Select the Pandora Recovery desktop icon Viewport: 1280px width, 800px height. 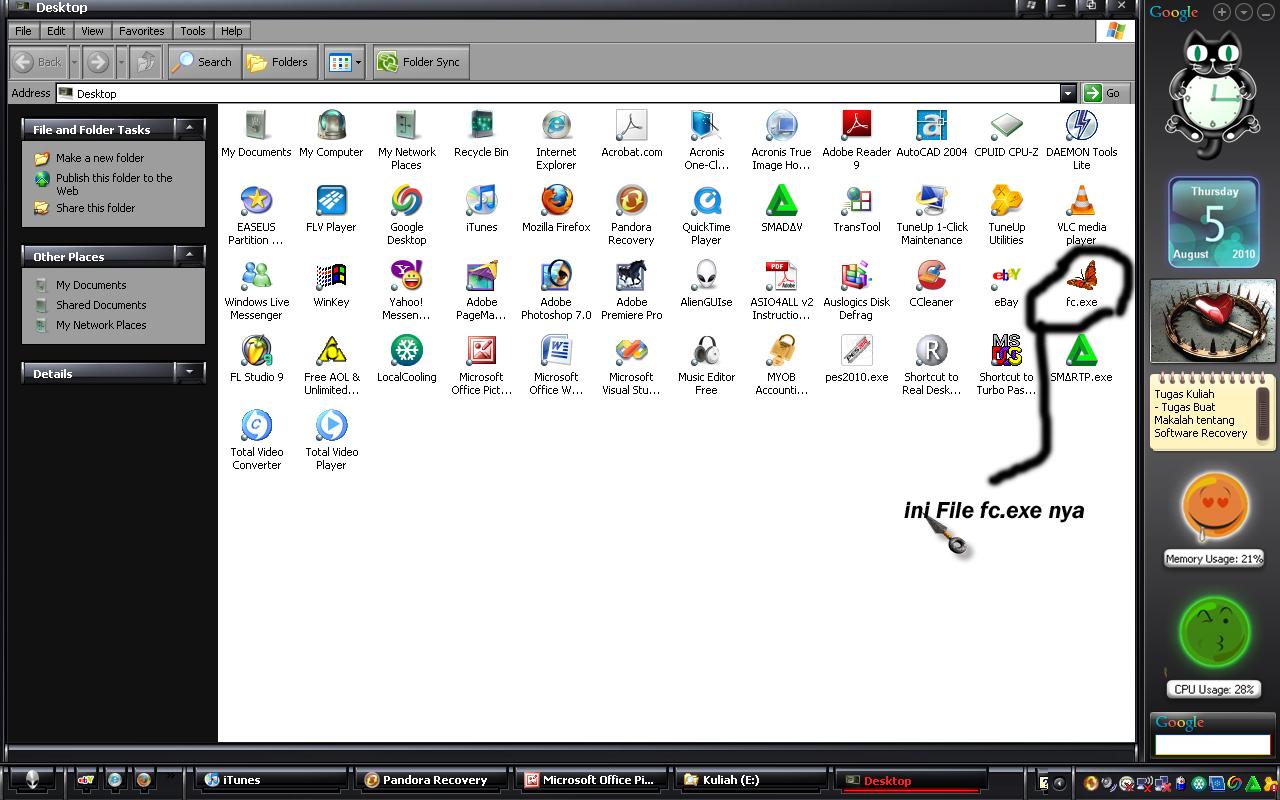631,201
